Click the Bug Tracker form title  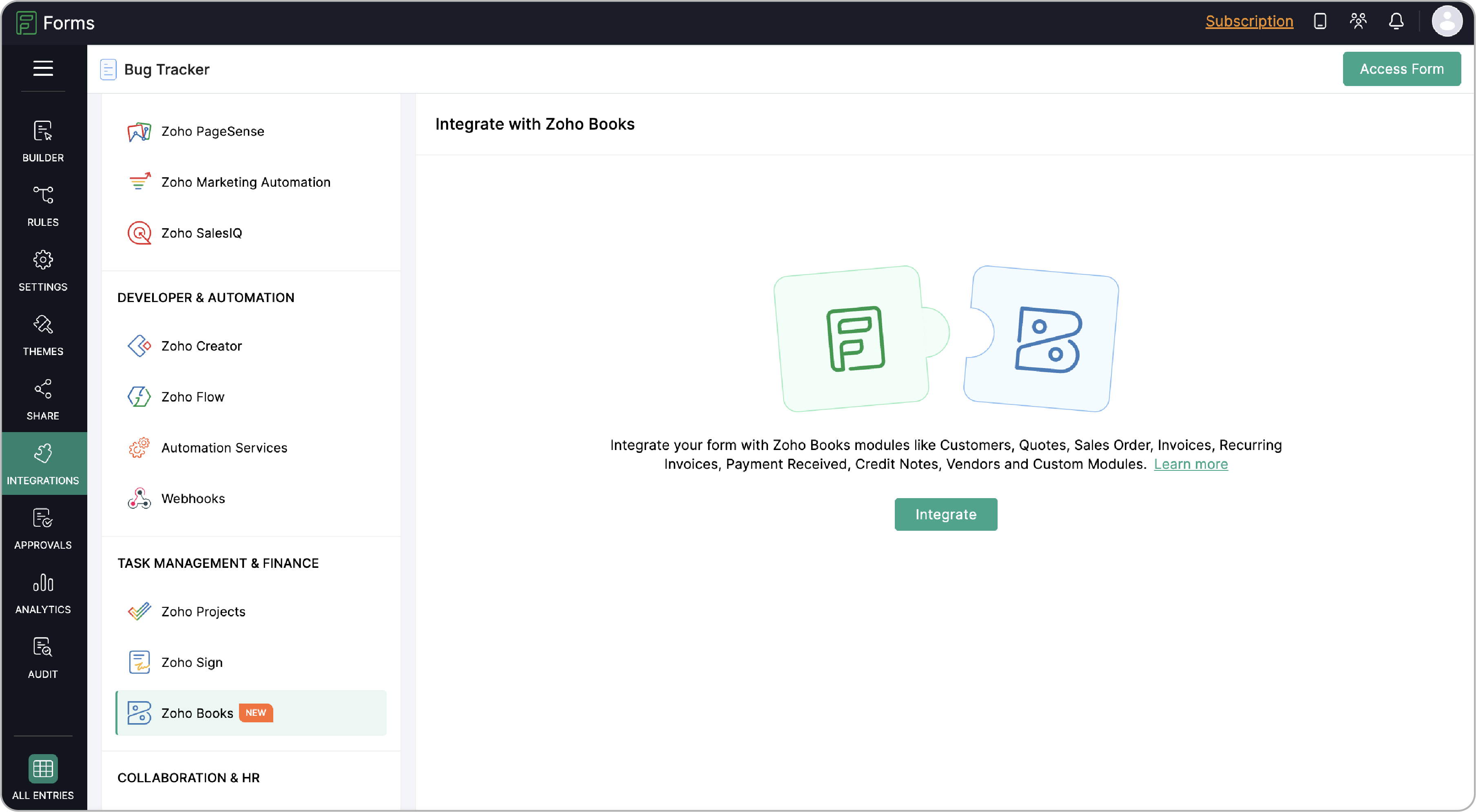click(167, 69)
